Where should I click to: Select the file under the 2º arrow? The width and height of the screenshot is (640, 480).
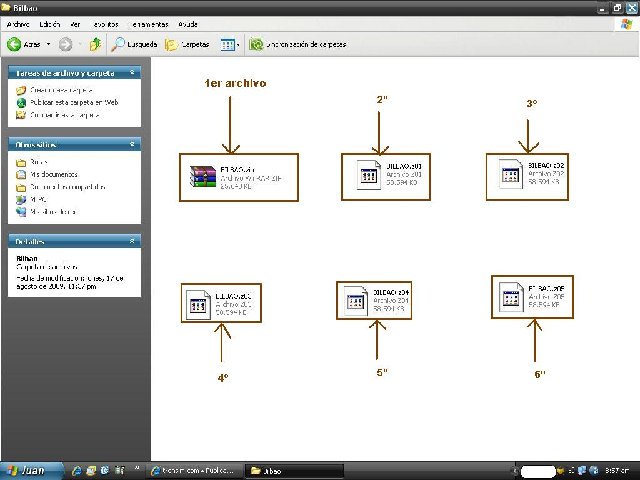[365, 176]
